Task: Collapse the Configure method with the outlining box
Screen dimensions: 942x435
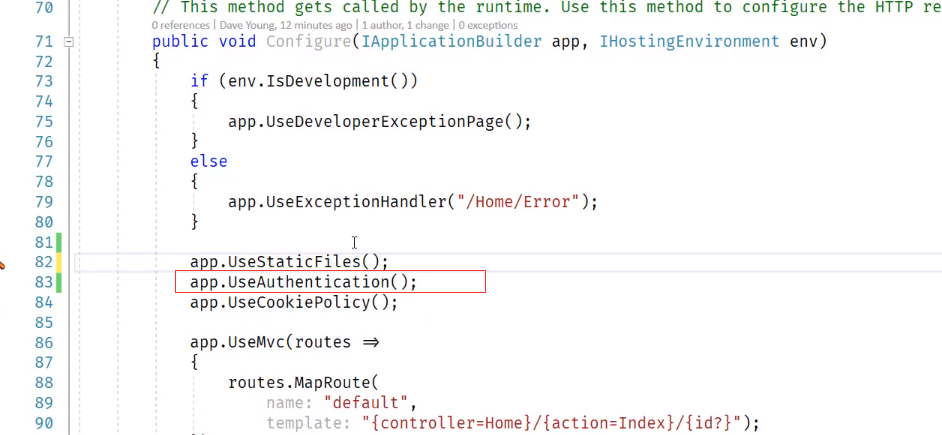Action: tap(69, 42)
